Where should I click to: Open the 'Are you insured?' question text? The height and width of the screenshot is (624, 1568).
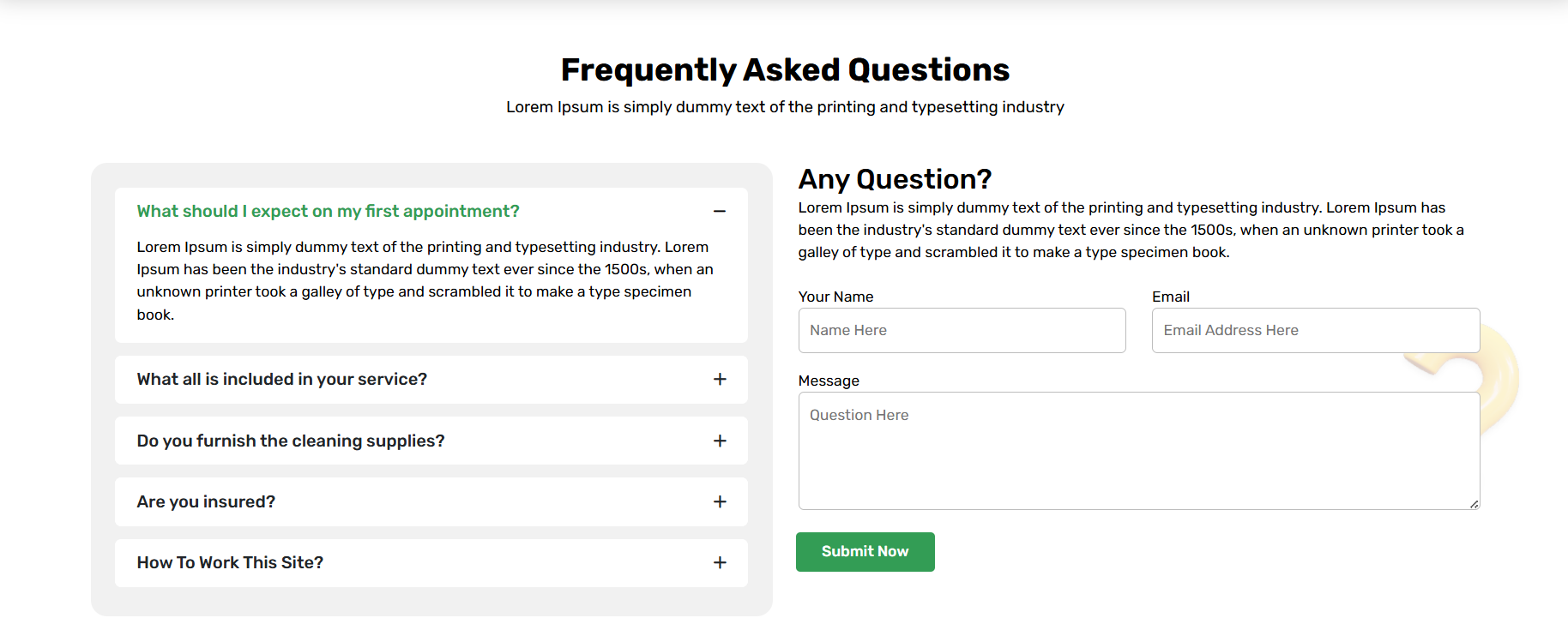[x=206, y=501]
